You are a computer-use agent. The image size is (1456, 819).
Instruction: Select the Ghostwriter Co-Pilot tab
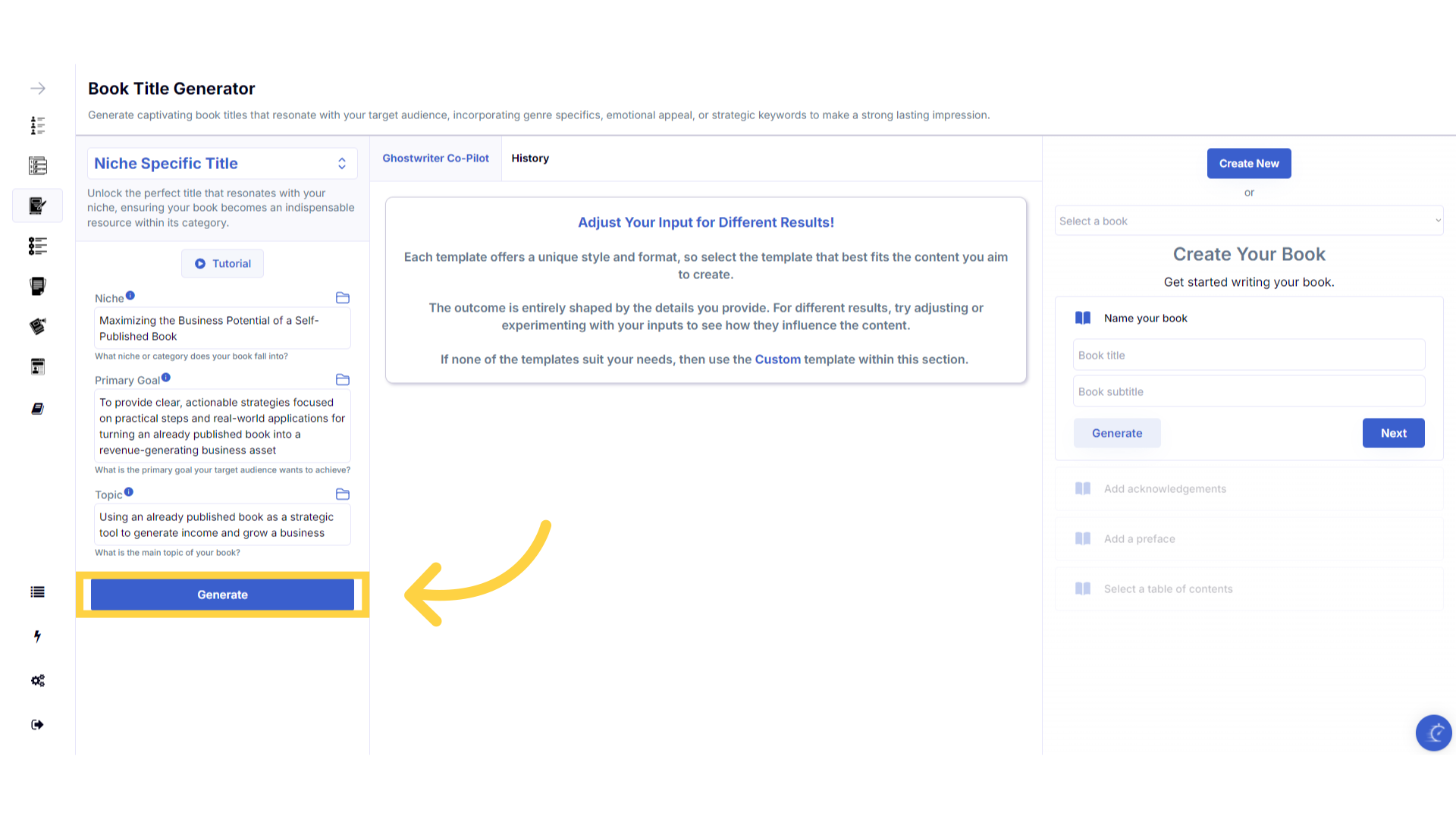[435, 158]
